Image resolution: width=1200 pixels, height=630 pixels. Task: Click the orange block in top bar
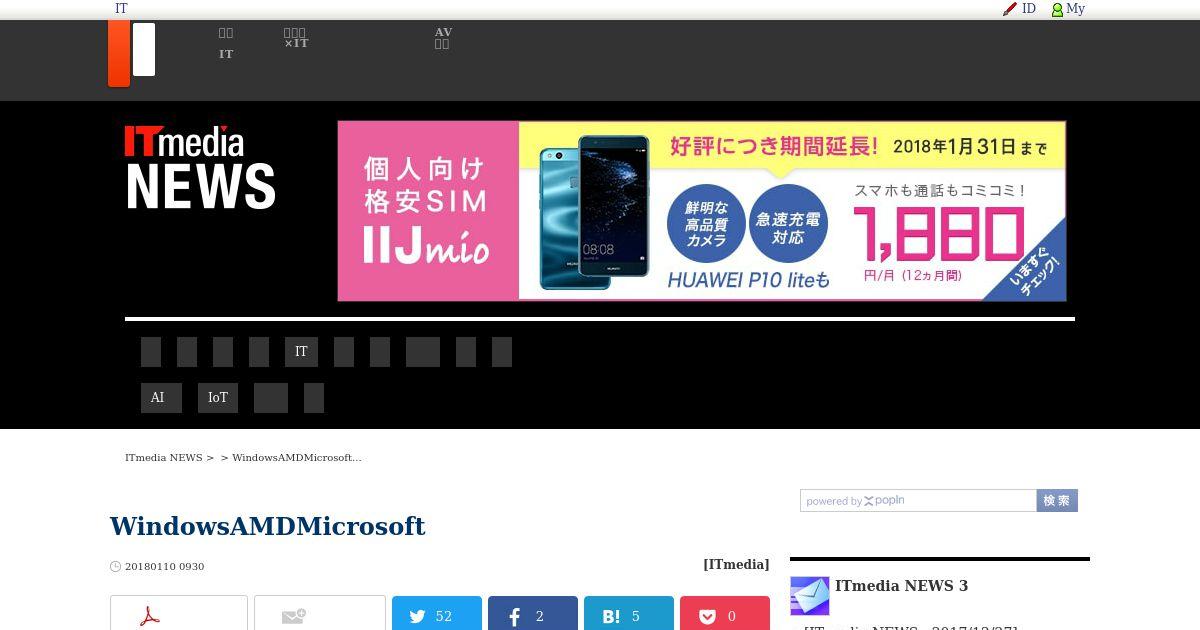click(119, 53)
